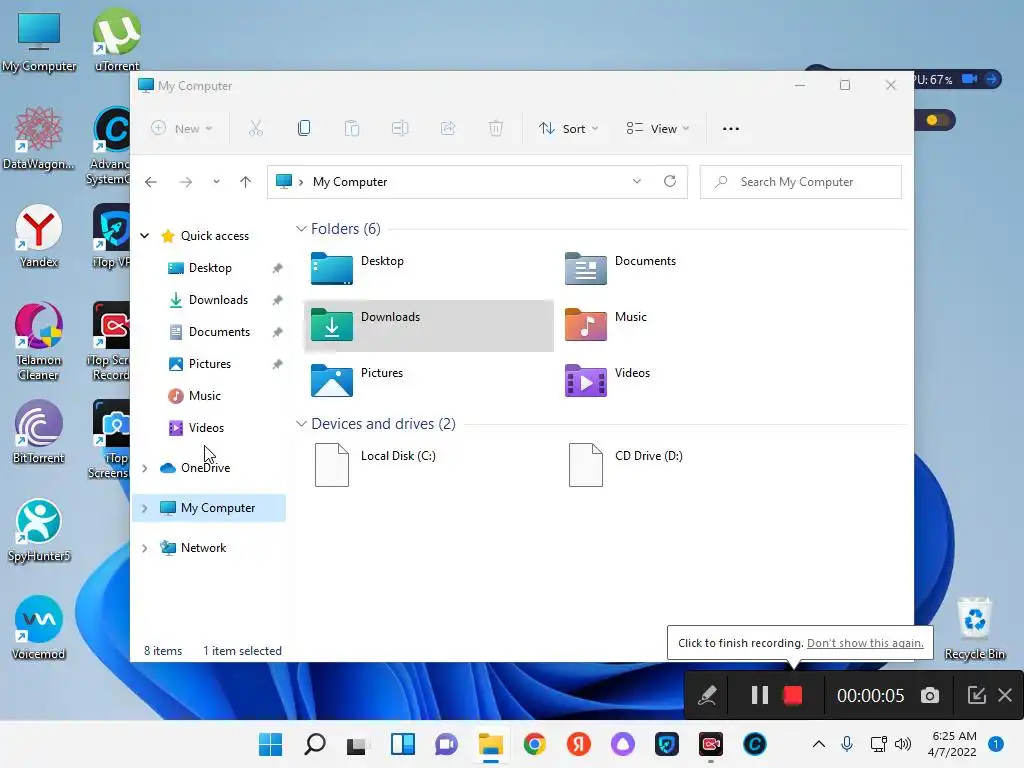Close the recorder control bar
Viewport: 1024px width, 768px height.
click(1005, 695)
